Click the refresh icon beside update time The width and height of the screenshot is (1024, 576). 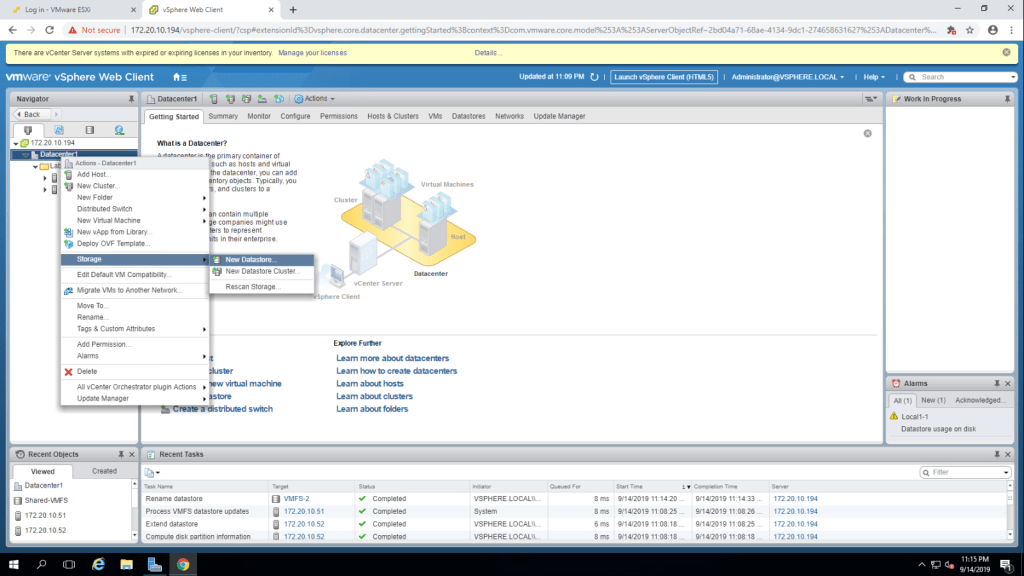[x=594, y=77]
